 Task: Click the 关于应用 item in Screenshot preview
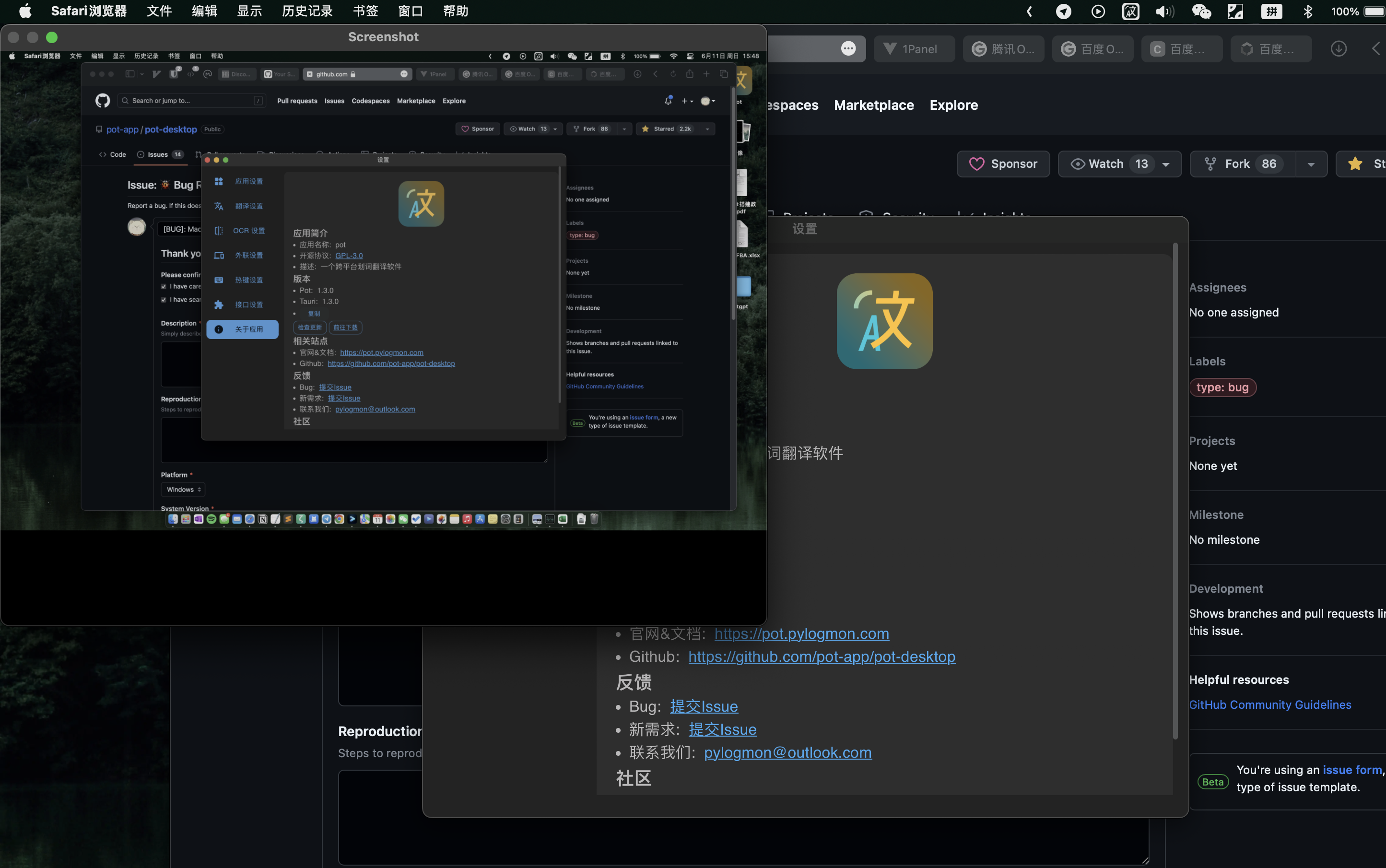[242, 329]
